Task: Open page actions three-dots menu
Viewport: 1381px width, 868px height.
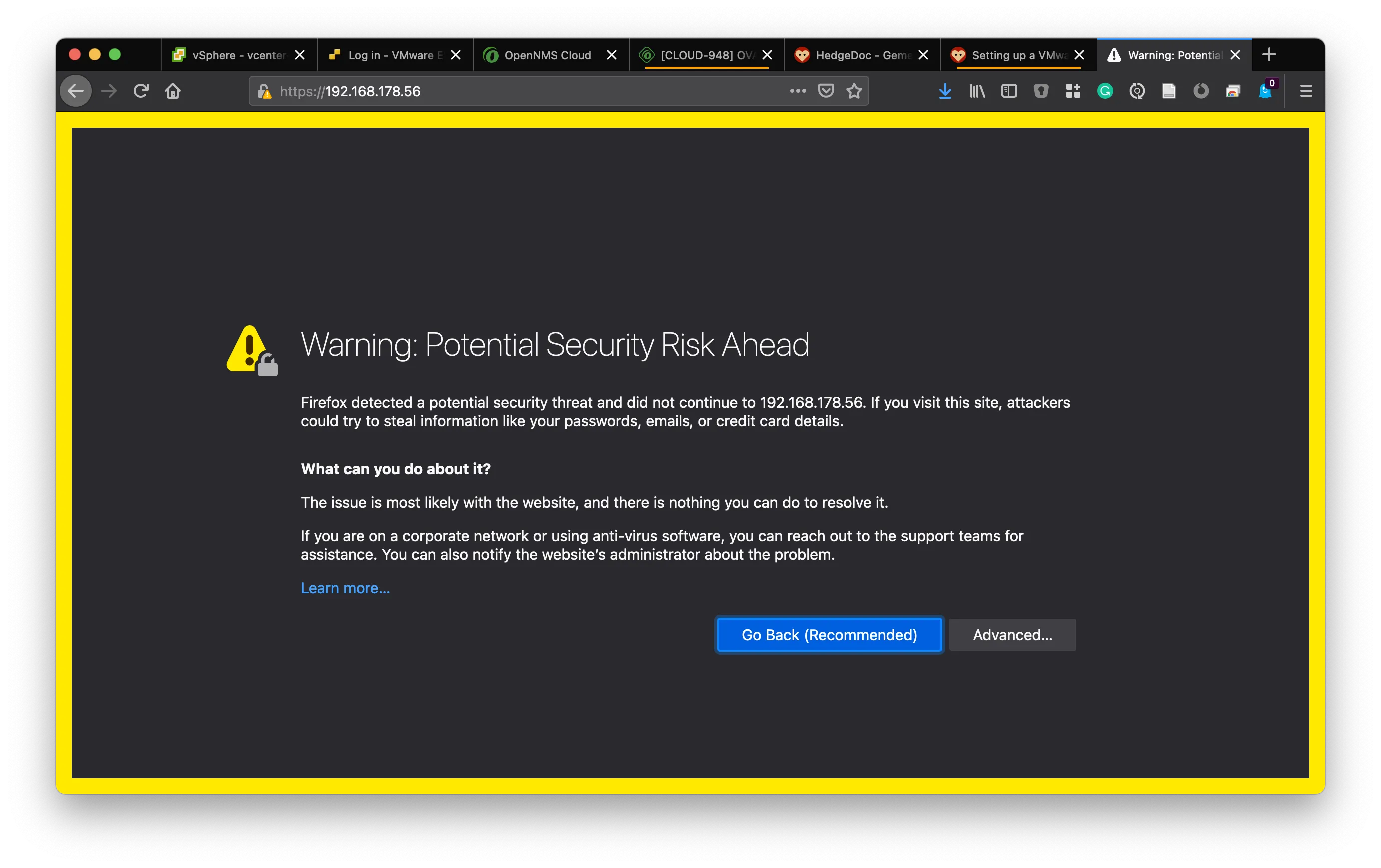Action: [x=798, y=91]
